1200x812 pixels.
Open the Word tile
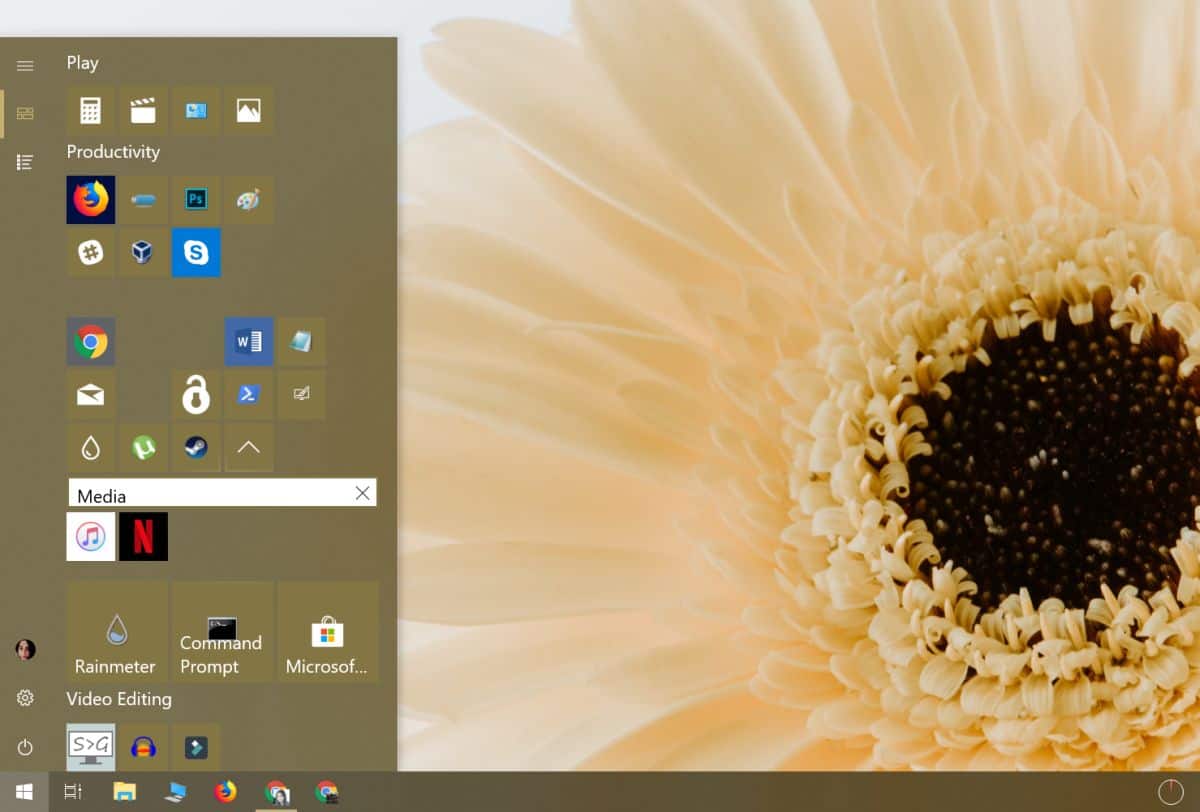[249, 342]
